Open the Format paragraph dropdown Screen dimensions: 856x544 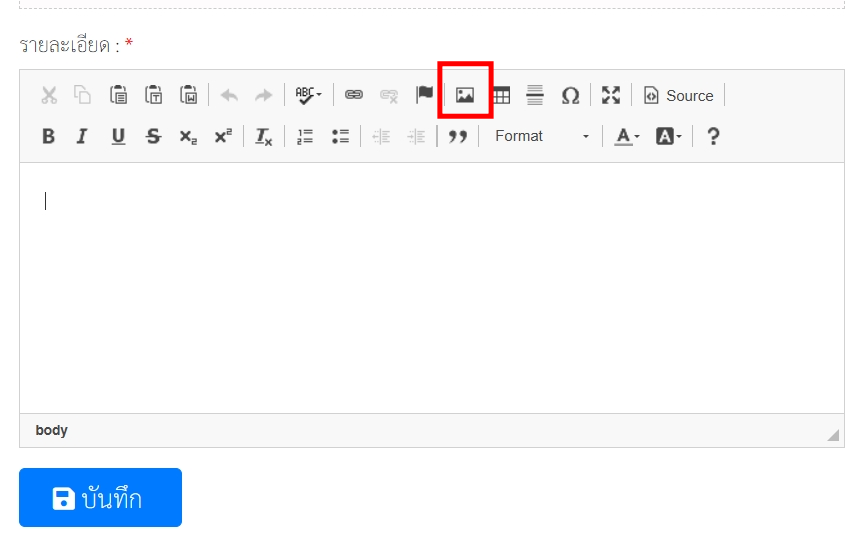(x=541, y=137)
